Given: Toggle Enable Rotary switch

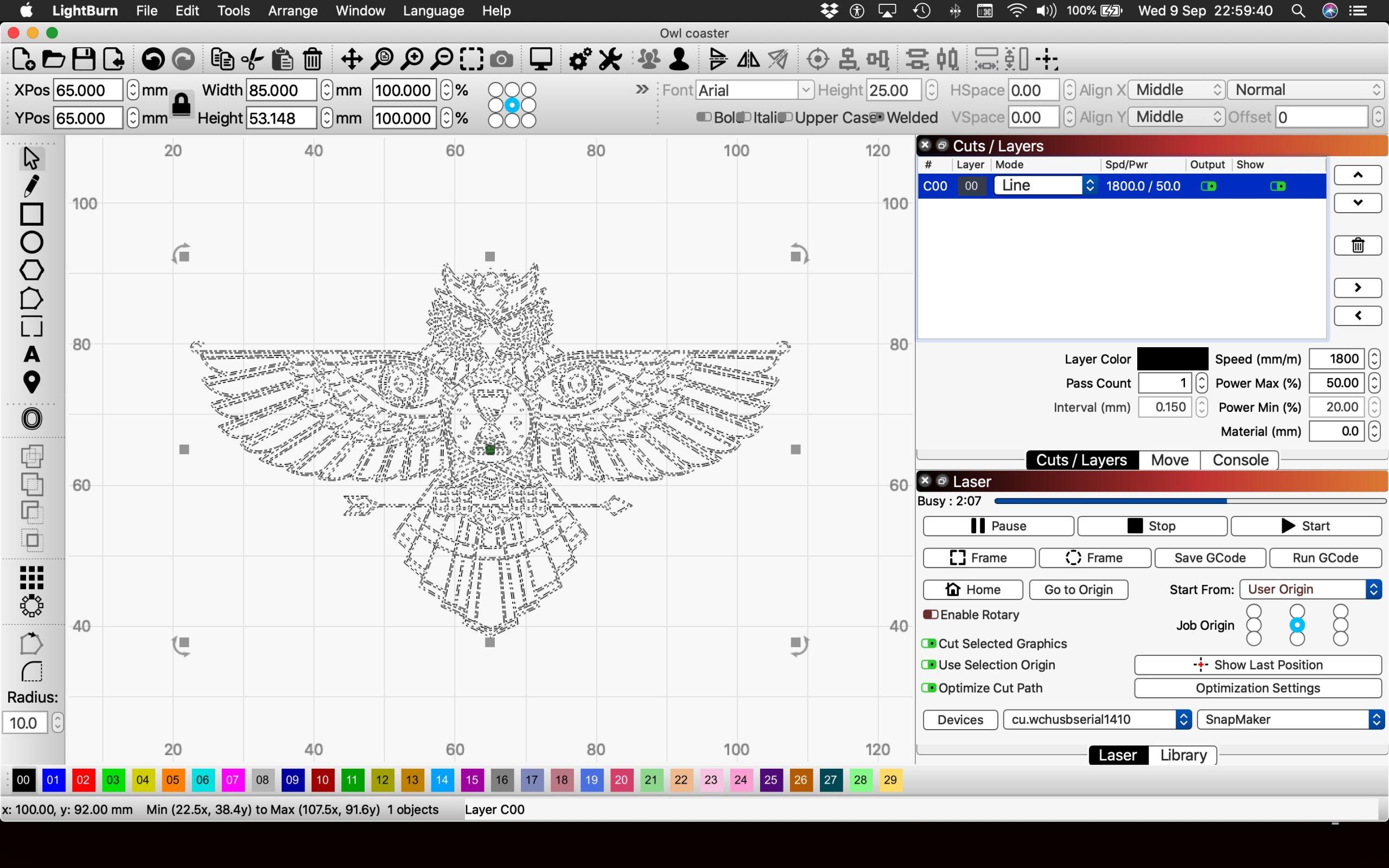Looking at the screenshot, I should click(x=931, y=615).
